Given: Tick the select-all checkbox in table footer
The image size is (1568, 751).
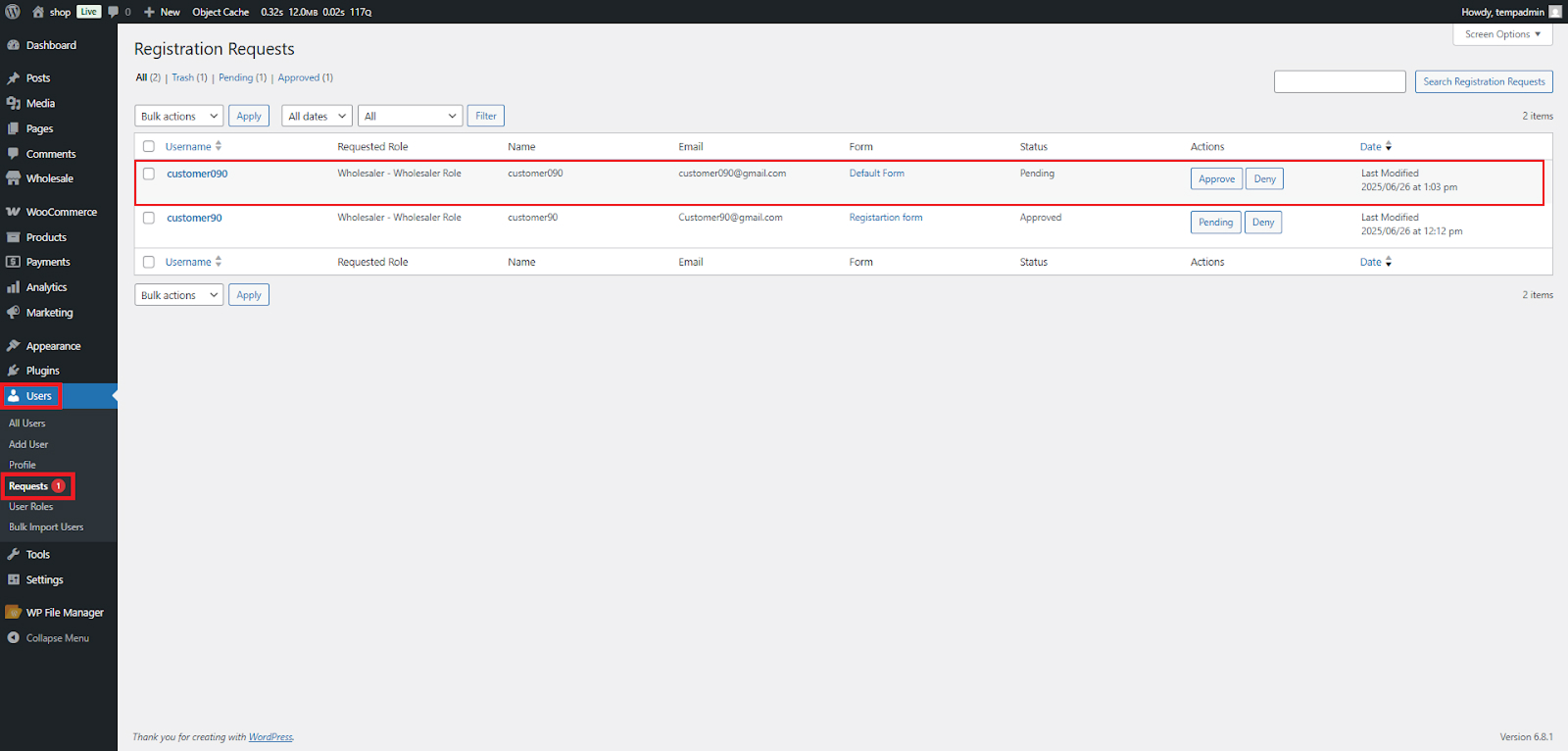Looking at the screenshot, I should click(149, 262).
